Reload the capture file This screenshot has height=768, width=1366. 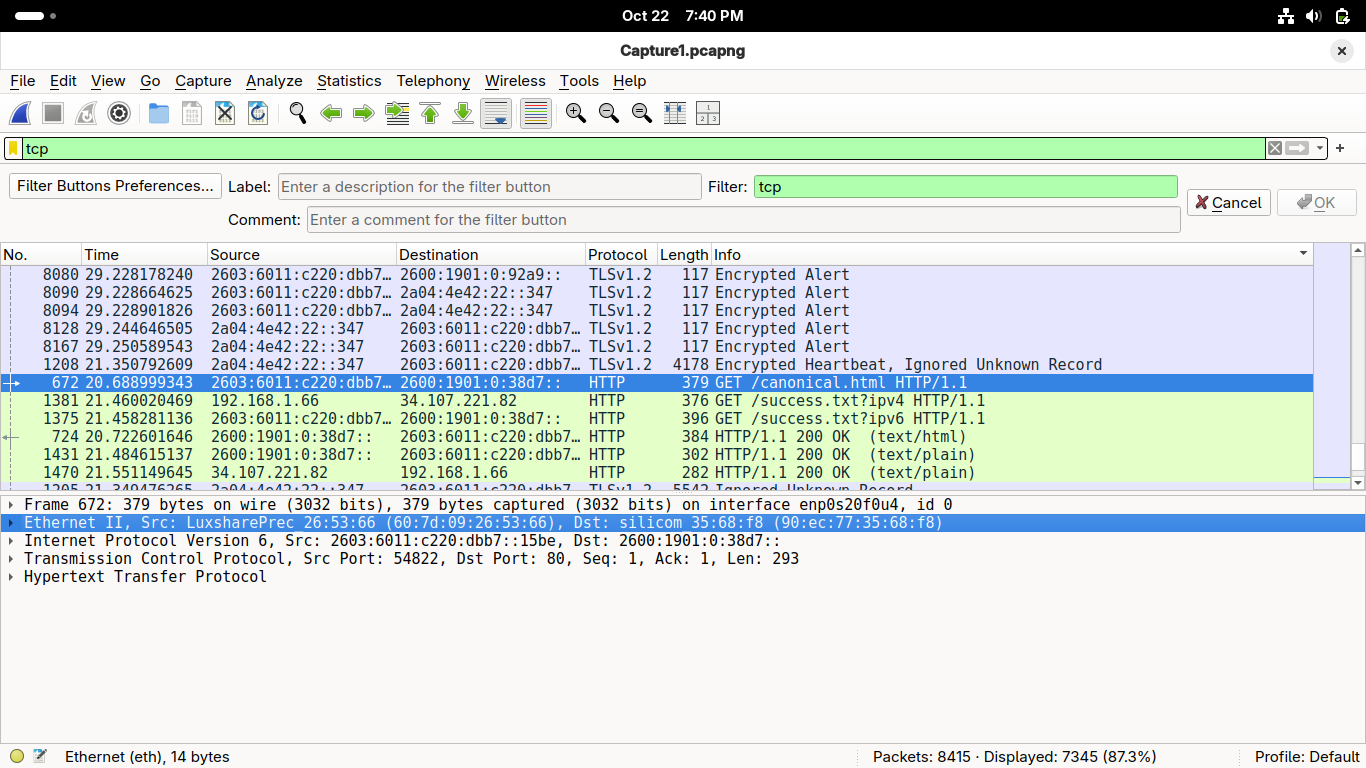[258, 114]
